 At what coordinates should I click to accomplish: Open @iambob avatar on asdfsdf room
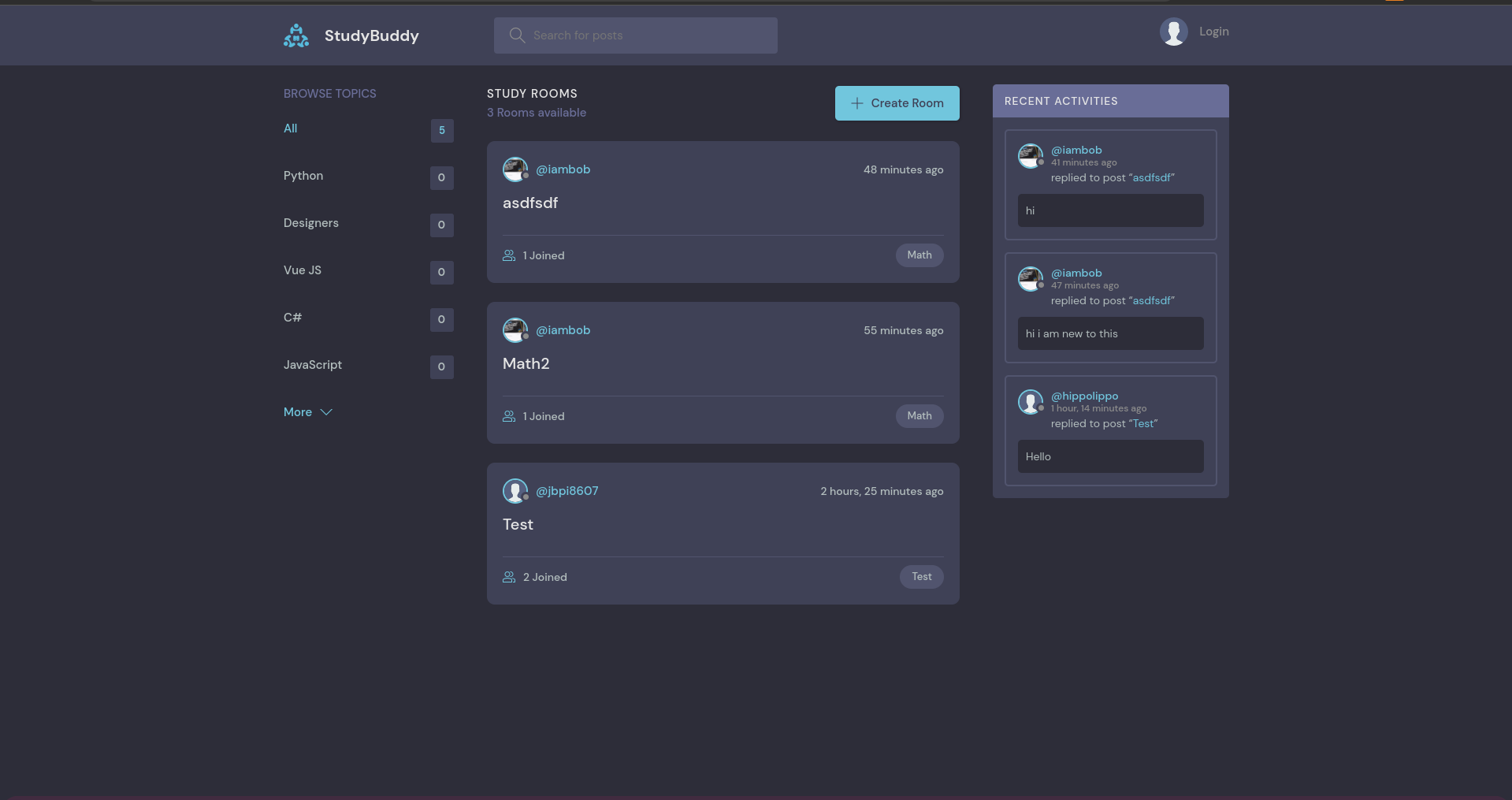click(x=515, y=169)
